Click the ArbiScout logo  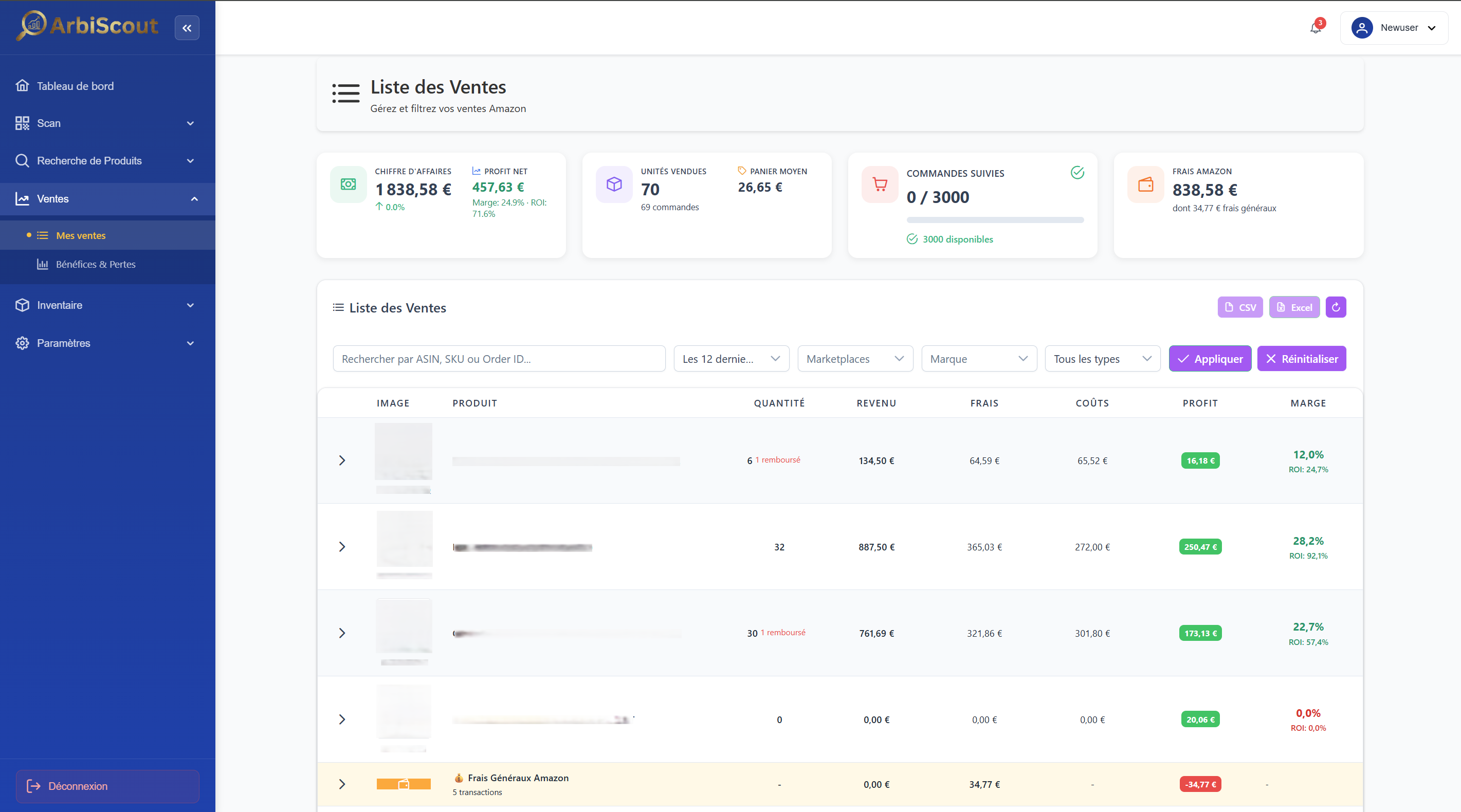88,26
